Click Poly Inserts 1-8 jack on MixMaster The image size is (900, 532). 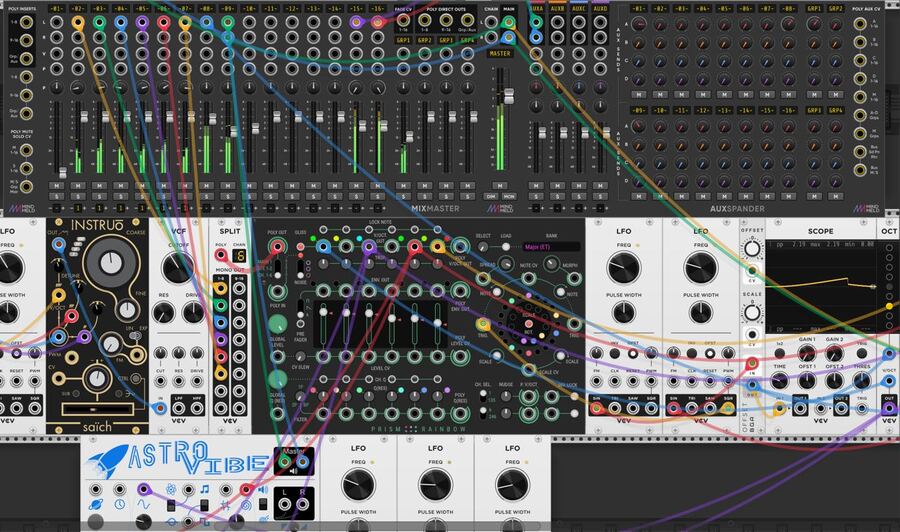coord(26,23)
